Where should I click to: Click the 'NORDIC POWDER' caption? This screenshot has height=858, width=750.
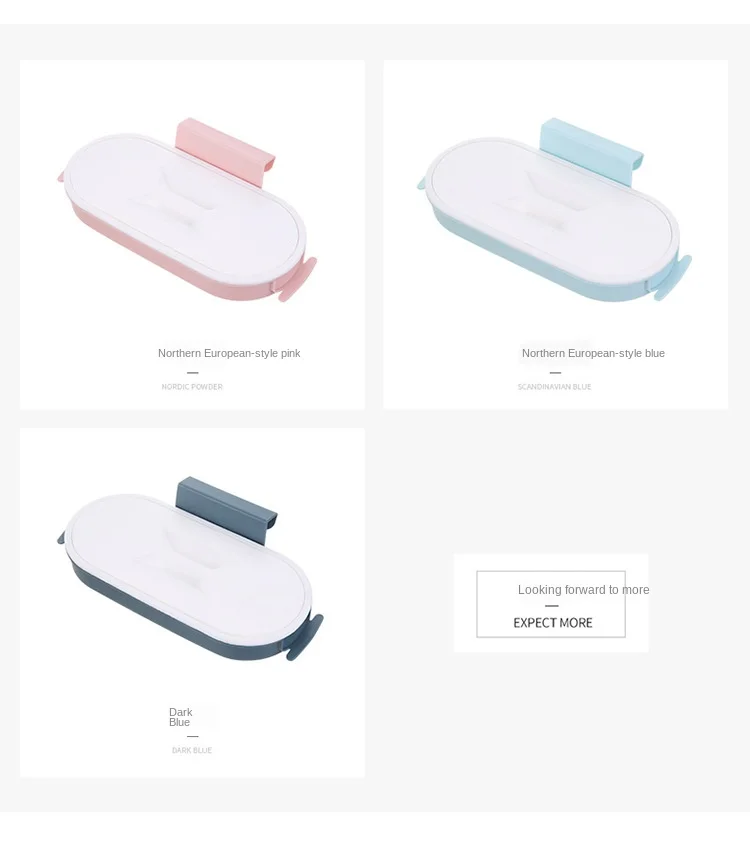(x=192, y=387)
